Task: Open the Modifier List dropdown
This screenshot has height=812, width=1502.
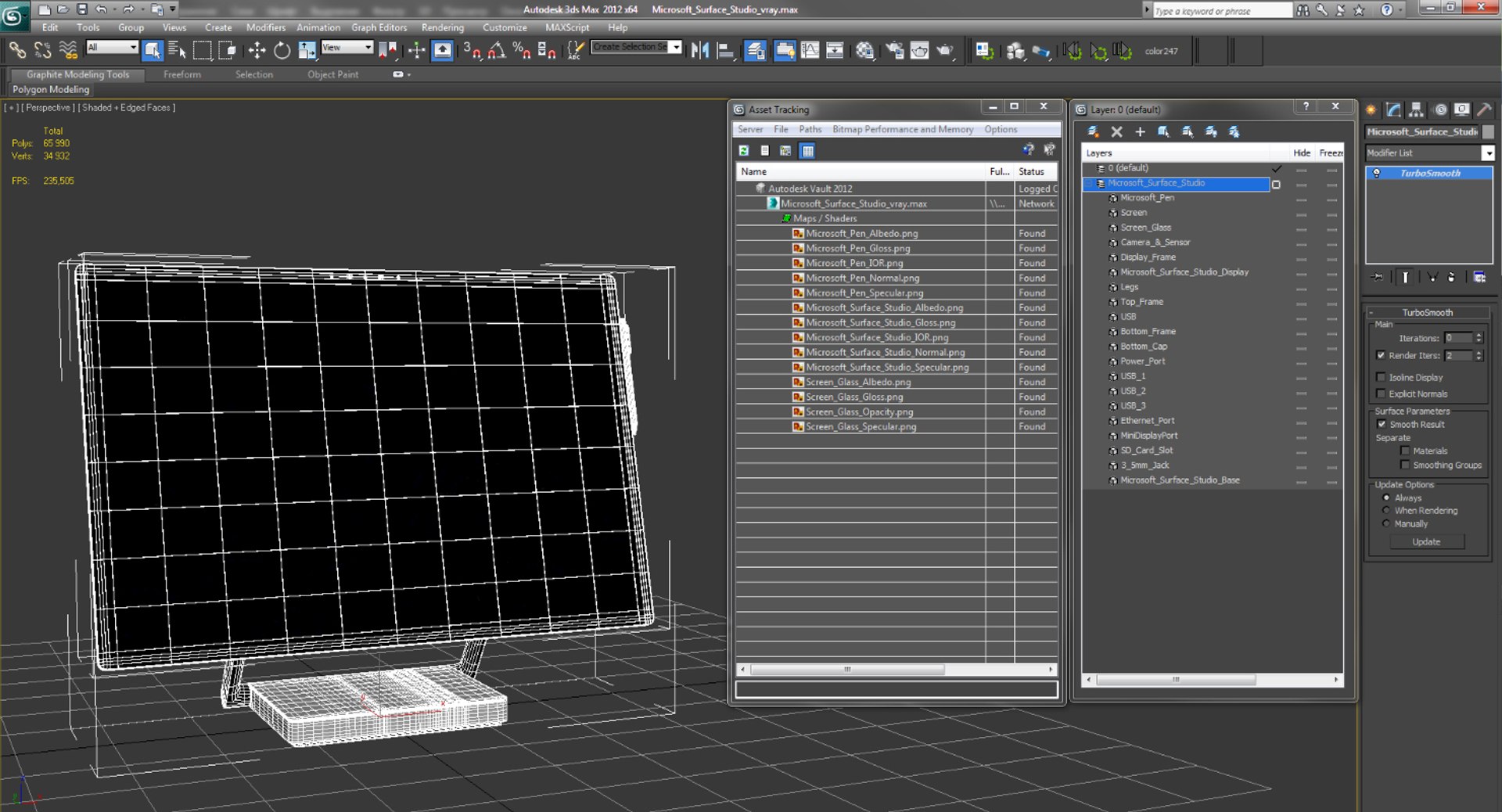Action: pos(1487,153)
